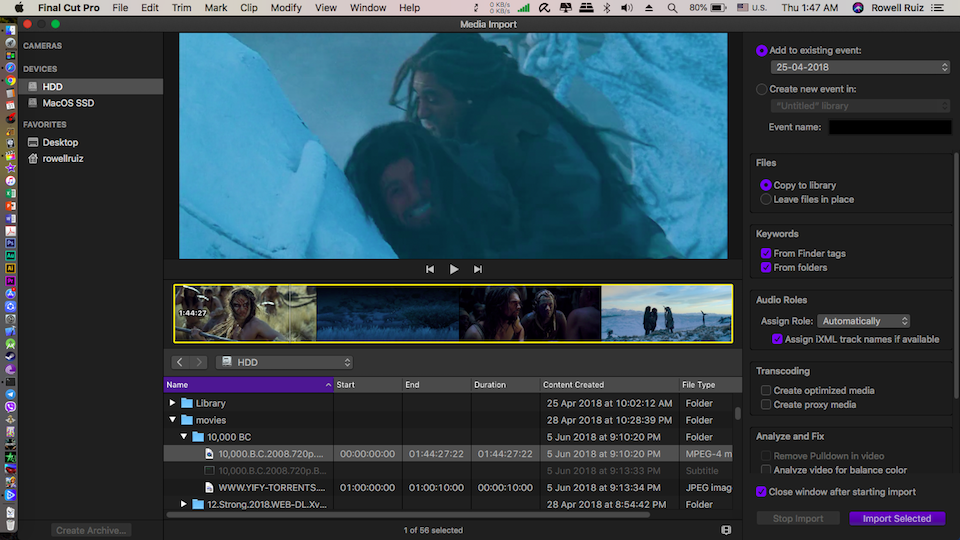Open Viber from the Dock

pyautogui.click(x=10, y=407)
